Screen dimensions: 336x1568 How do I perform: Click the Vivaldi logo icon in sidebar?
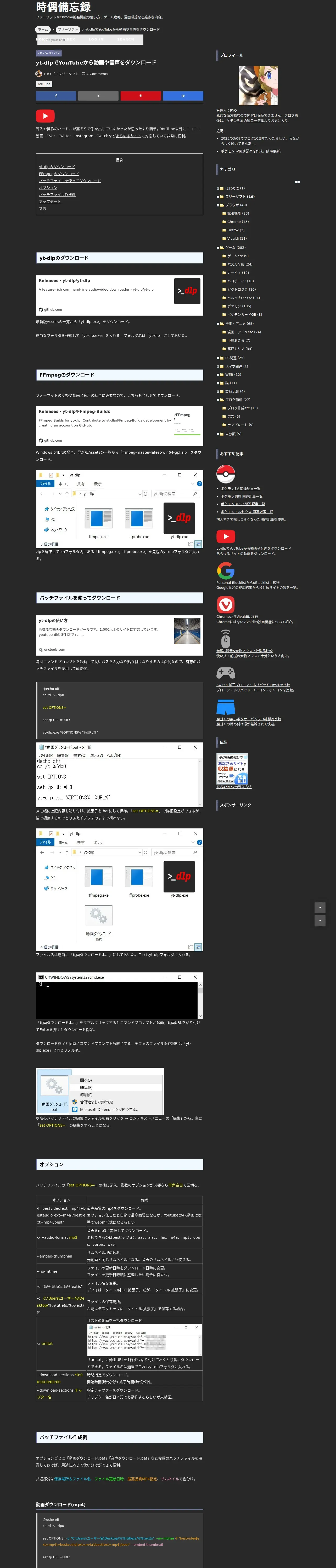(226, 604)
